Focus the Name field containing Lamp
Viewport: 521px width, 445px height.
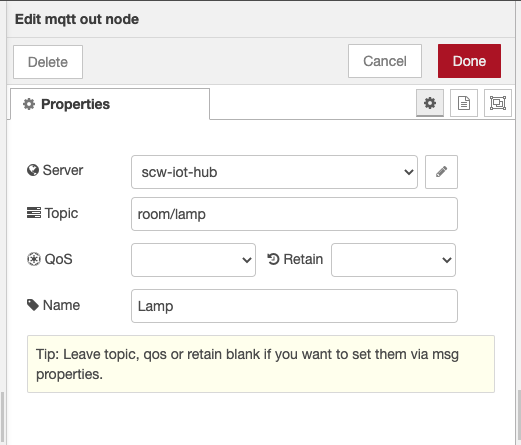pos(294,306)
